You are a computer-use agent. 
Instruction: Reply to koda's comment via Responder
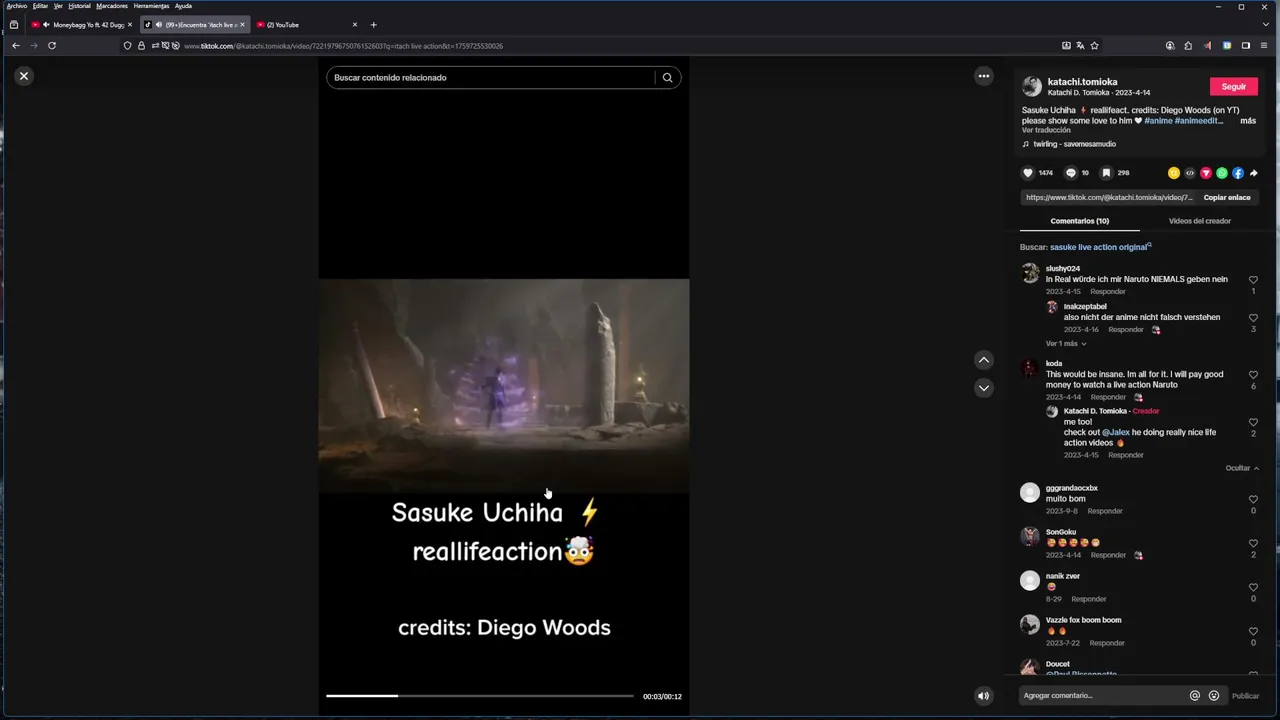pyautogui.click(x=1108, y=397)
